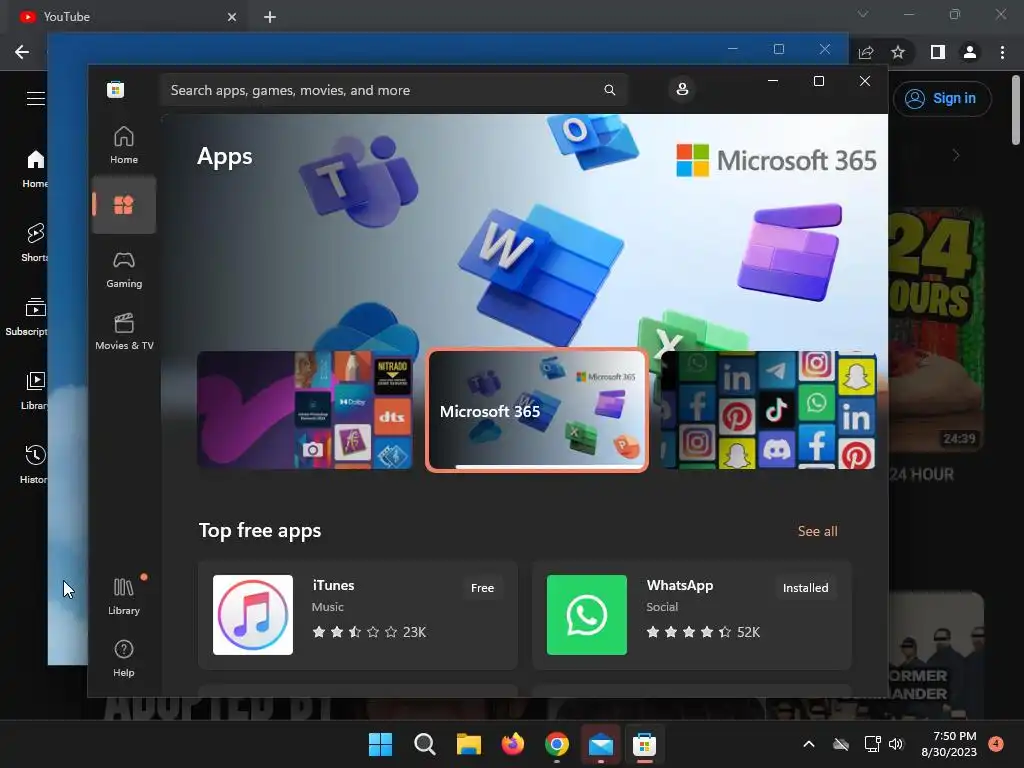Image resolution: width=1024 pixels, height=768 pixels.
Task: Open the WhatsApp app icon
Action: coord(586,615)
